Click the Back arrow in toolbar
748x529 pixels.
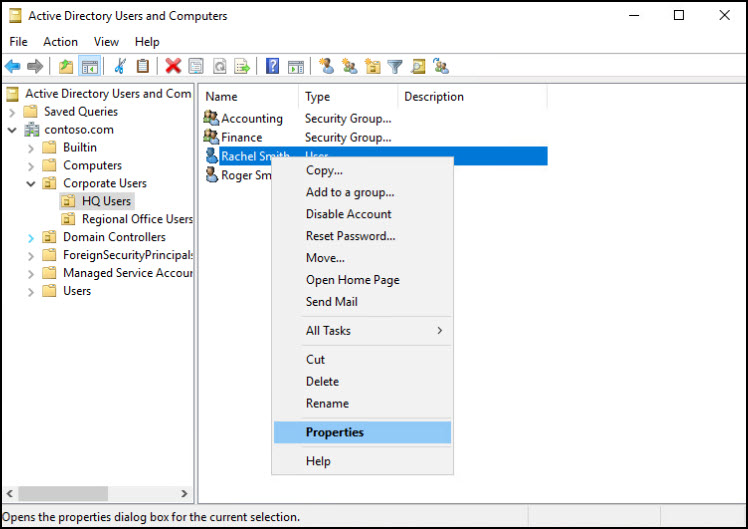point(13,66)
